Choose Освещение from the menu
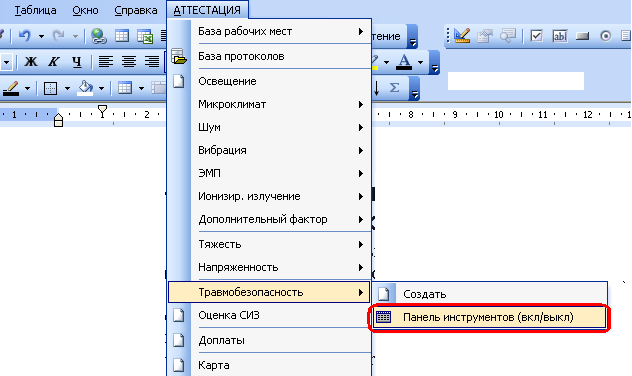The width and height of the screenshot is (632, 376). pos(269,81)
